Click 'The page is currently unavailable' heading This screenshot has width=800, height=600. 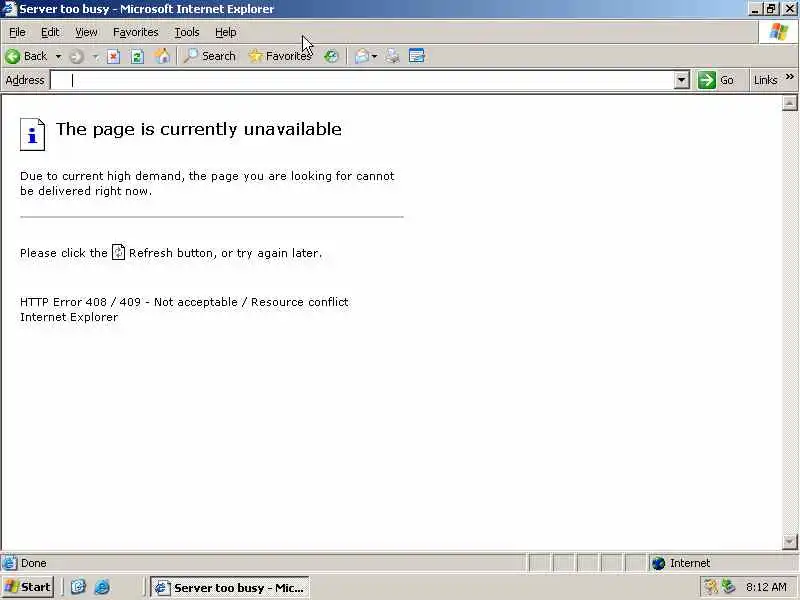tap(198, 129)
